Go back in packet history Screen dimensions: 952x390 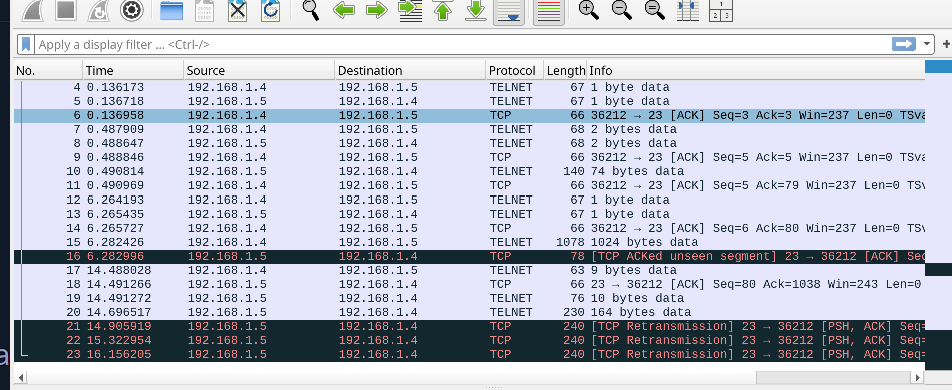(x=344, y=10)
